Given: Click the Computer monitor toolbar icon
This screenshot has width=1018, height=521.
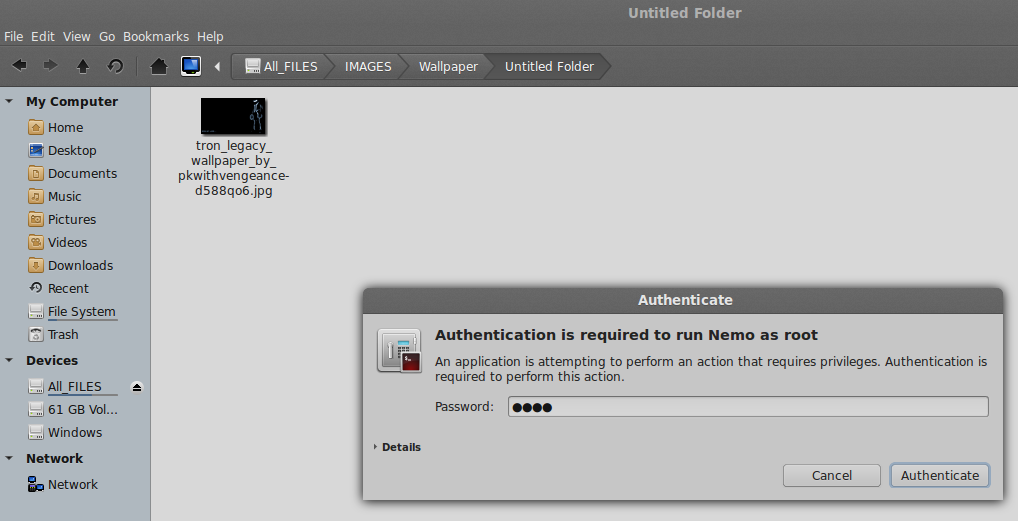Looking at the screenshot, I should coord(190,66).
